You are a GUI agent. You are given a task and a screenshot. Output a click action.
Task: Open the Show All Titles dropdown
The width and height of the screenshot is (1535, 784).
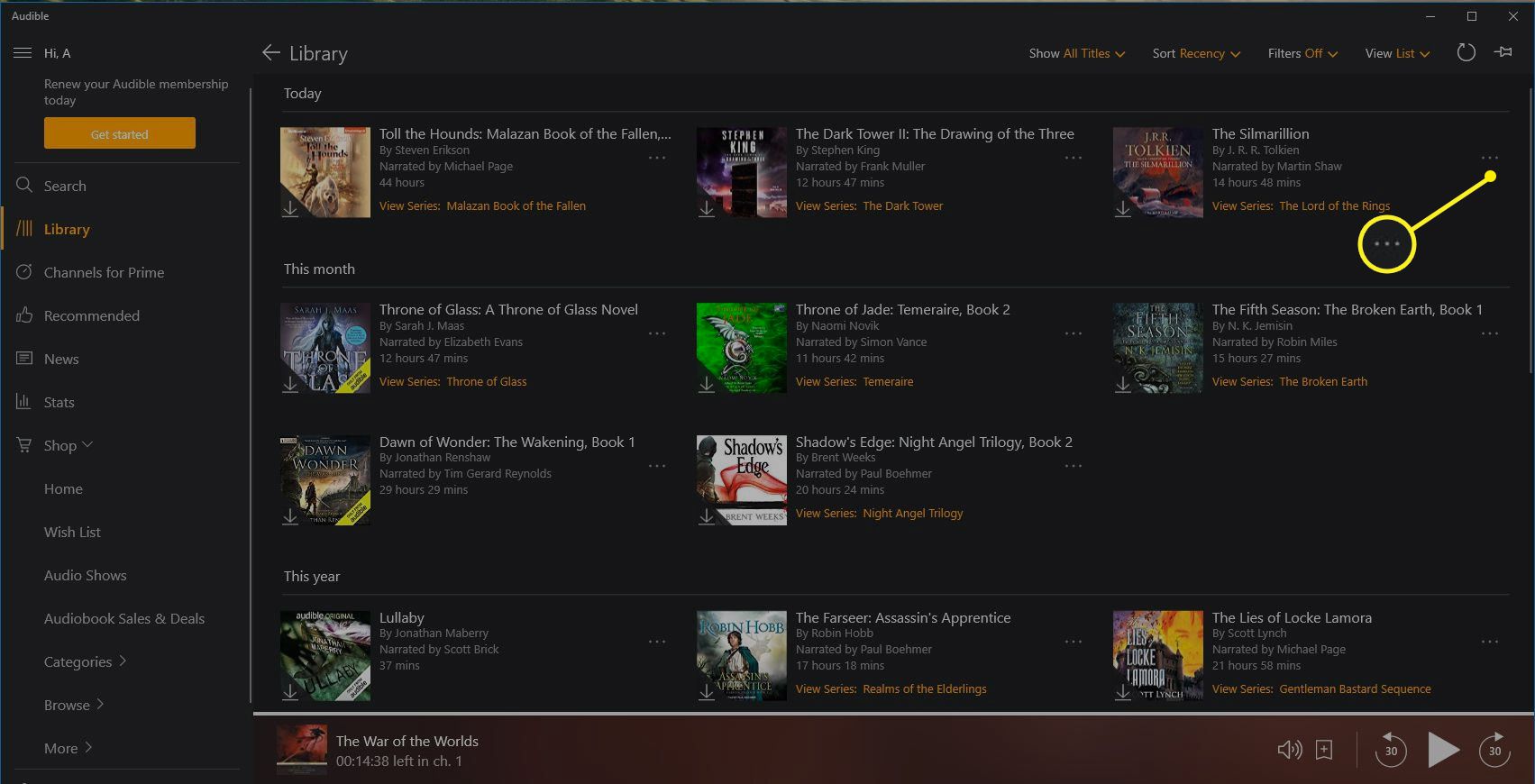coord(1077,53)
